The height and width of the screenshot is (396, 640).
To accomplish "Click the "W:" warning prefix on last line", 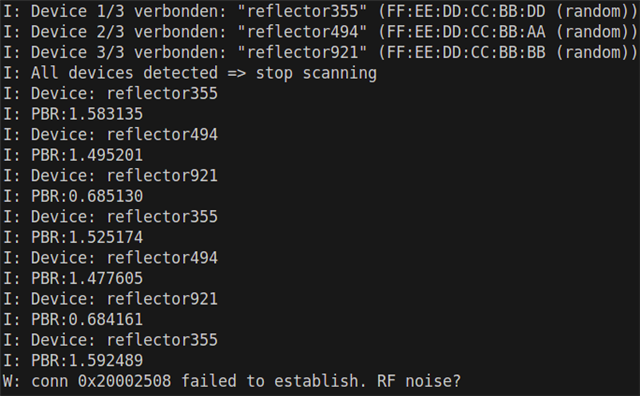I will coord(12,381).
